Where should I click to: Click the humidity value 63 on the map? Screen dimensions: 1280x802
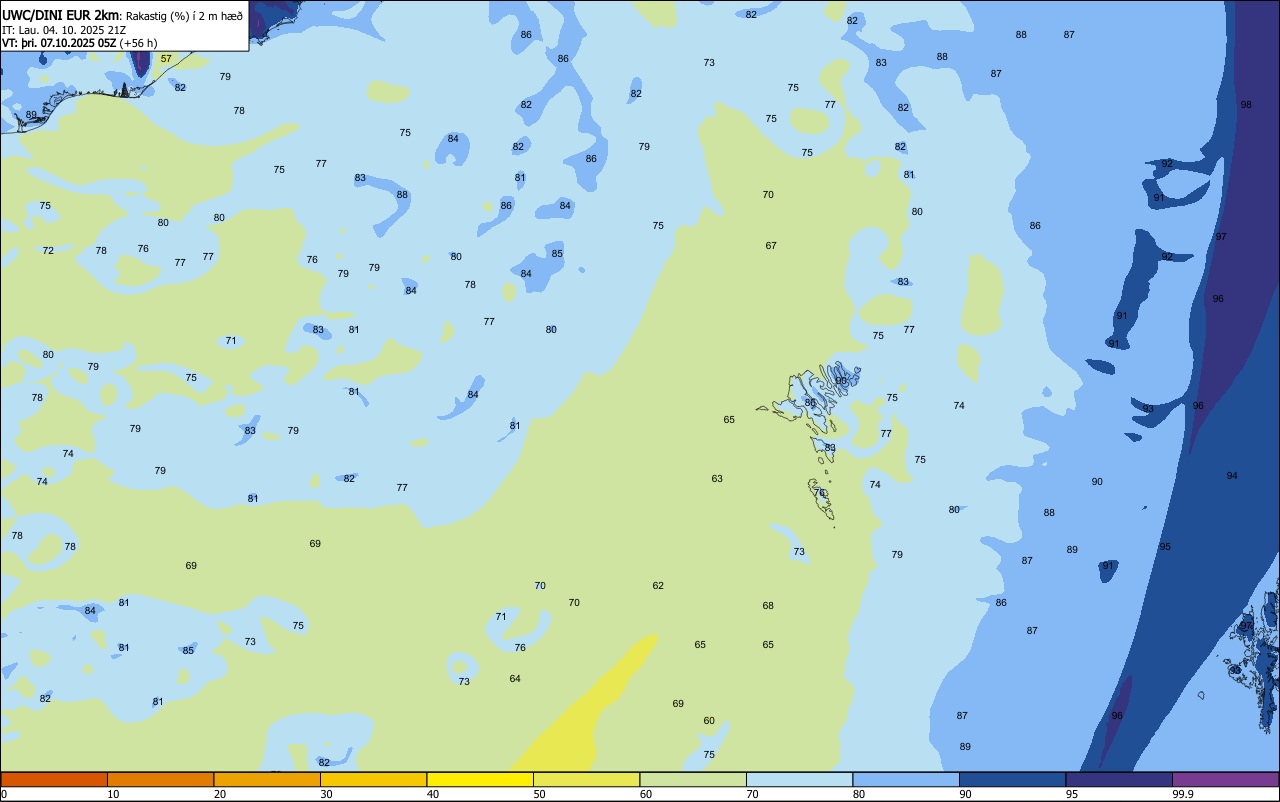click(717, 479)
